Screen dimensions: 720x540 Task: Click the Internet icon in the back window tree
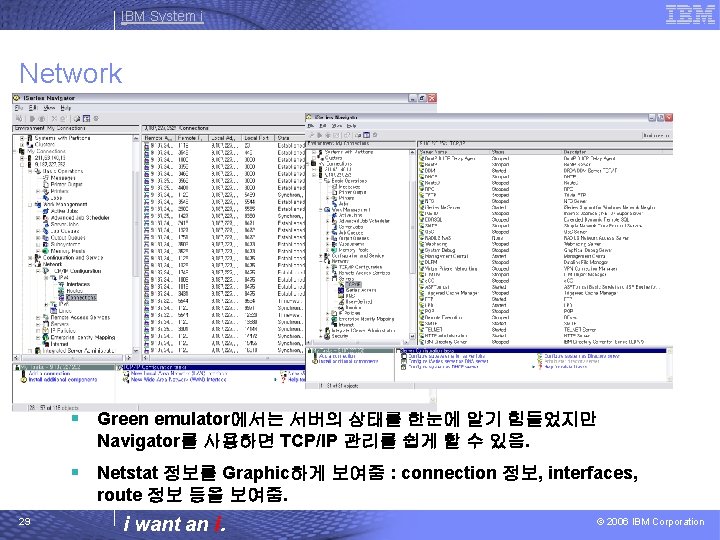tap(46, 344)
